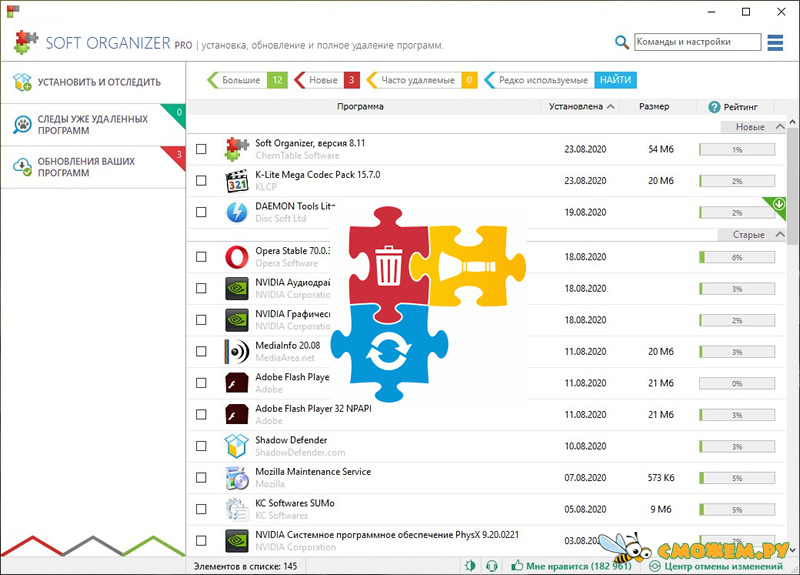Click Soft Organizer's 1% rating bar
The height and width of the screenshot is (575, 800).
point(737,149)
